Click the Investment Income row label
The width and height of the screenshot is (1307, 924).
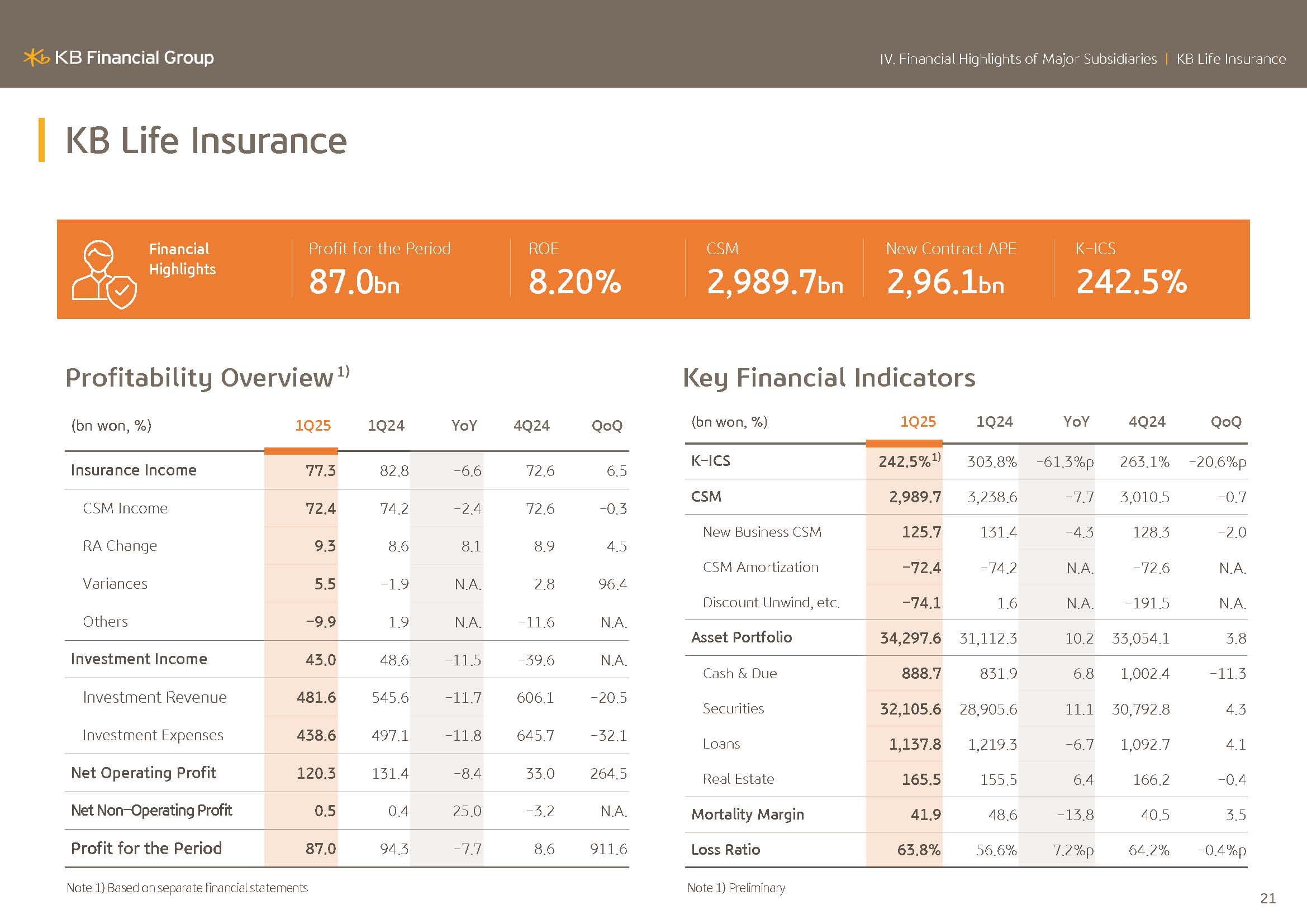pyautogui.click(x=139, y=659)
